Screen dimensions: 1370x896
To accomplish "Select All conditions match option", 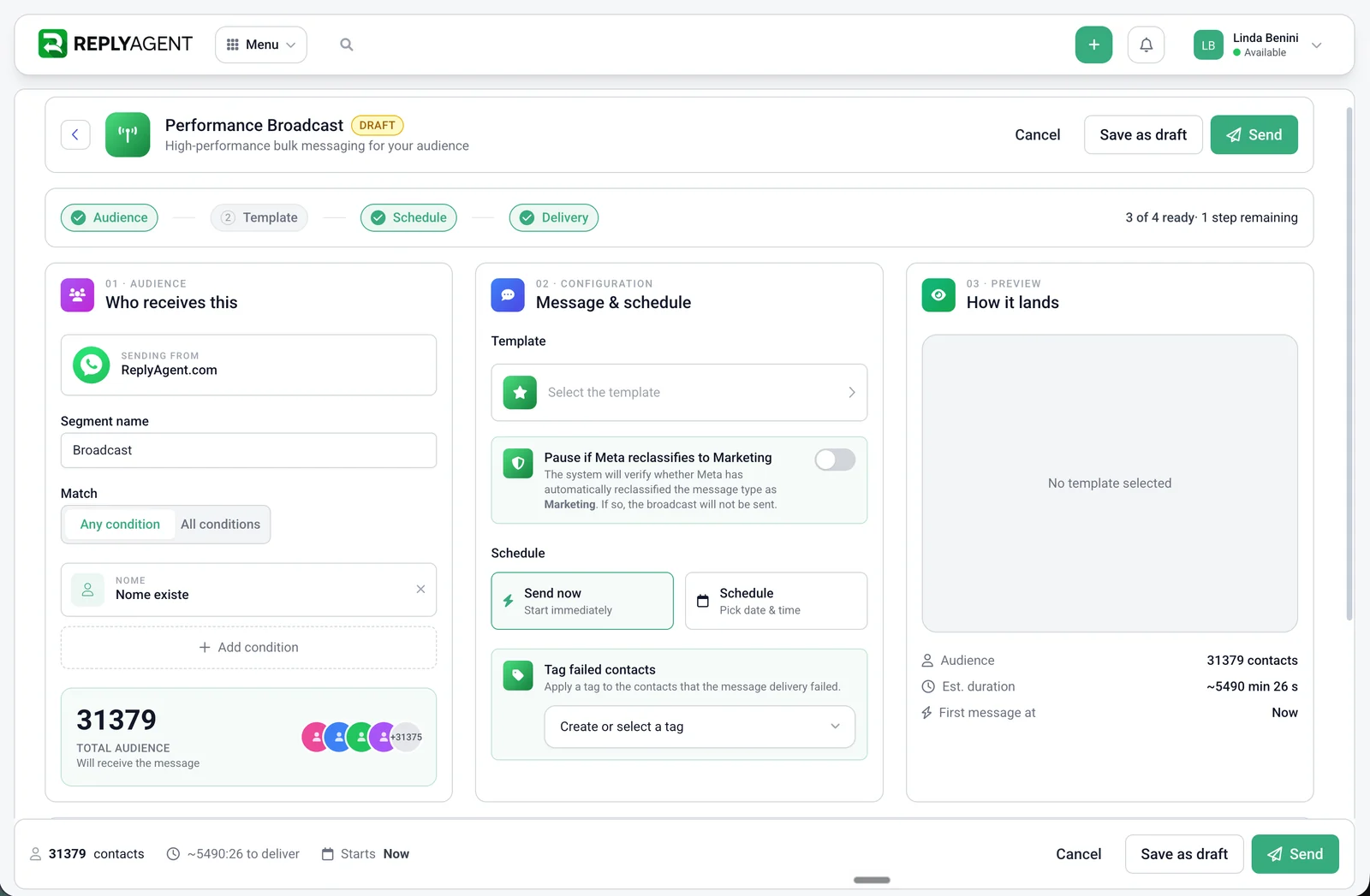I will tap(220, 525).
